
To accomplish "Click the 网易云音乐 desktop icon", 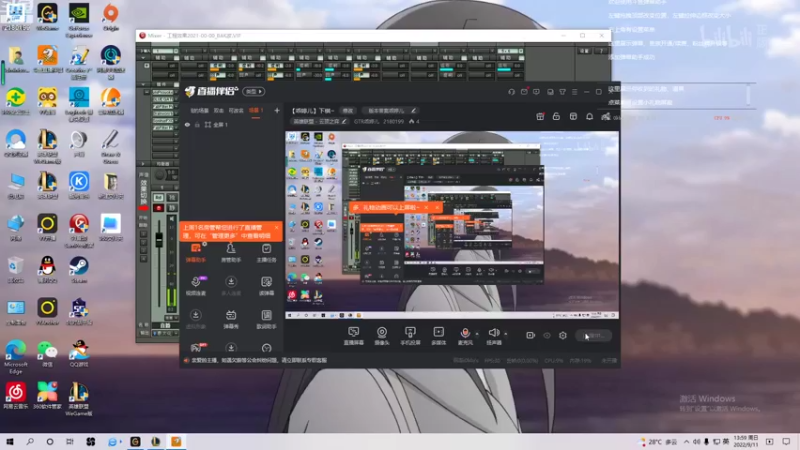I will pos(15,396).
